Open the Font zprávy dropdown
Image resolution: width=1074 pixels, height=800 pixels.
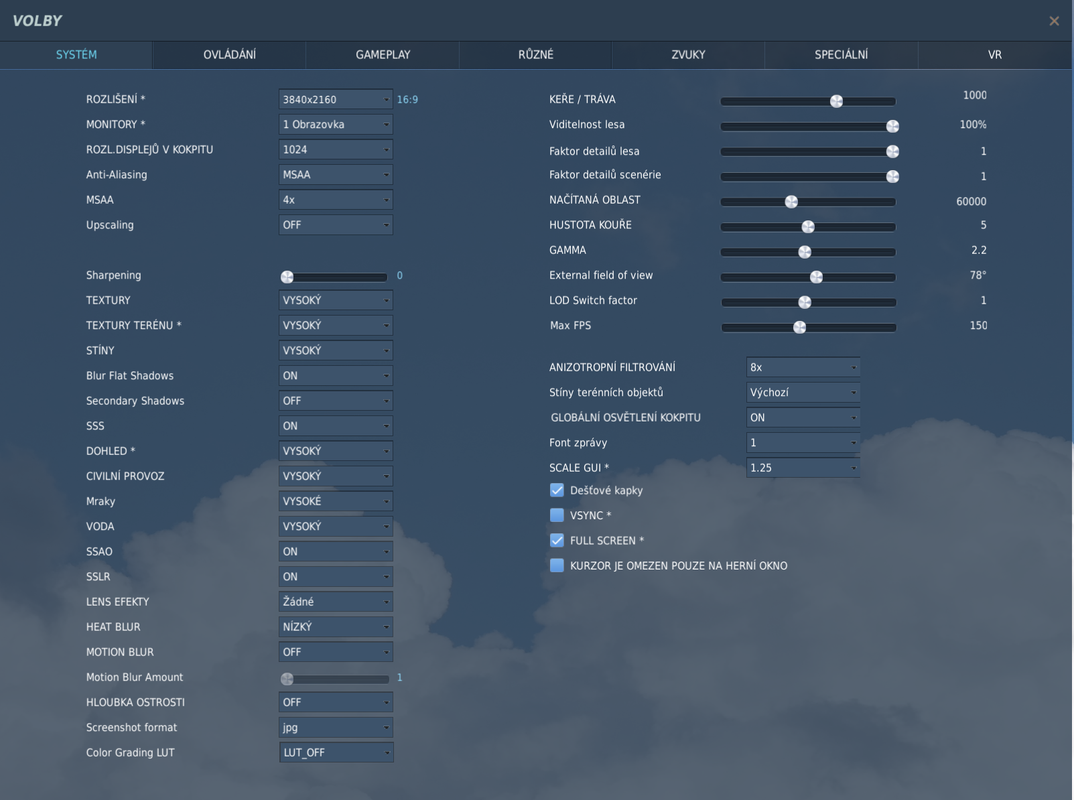[x=803, y=442]
